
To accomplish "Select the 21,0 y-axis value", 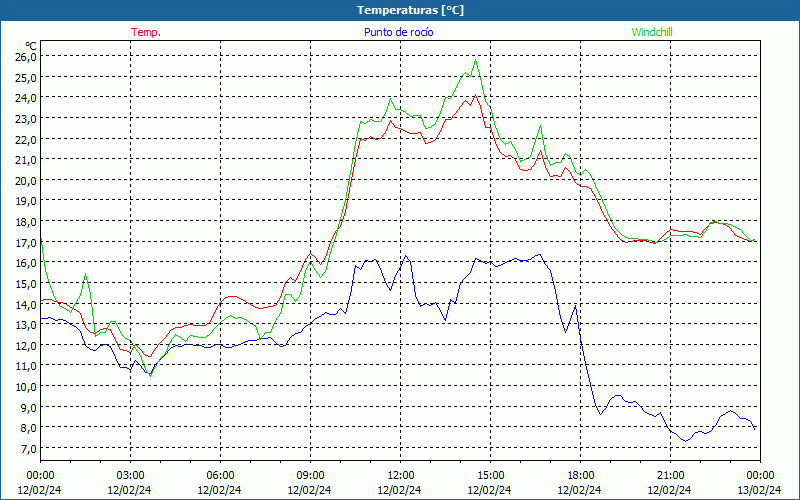I will [25, 160].
